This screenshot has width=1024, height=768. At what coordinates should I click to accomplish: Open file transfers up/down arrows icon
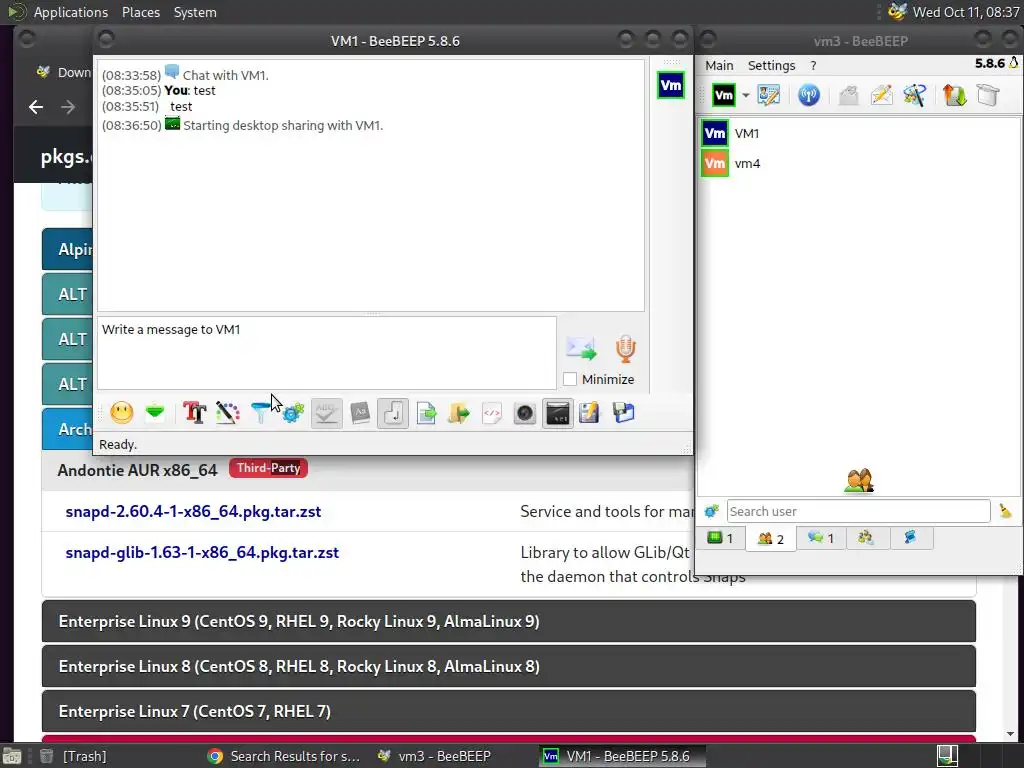(x=954, y=95)
